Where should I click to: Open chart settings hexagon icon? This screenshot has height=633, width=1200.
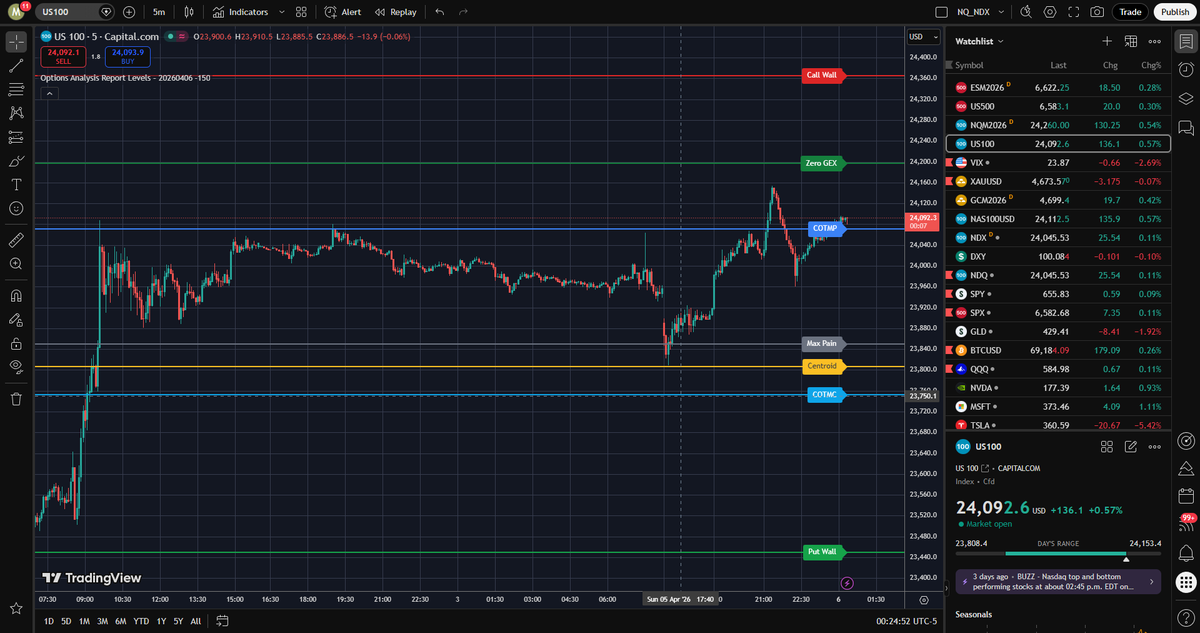click(x=1049, y=12)
